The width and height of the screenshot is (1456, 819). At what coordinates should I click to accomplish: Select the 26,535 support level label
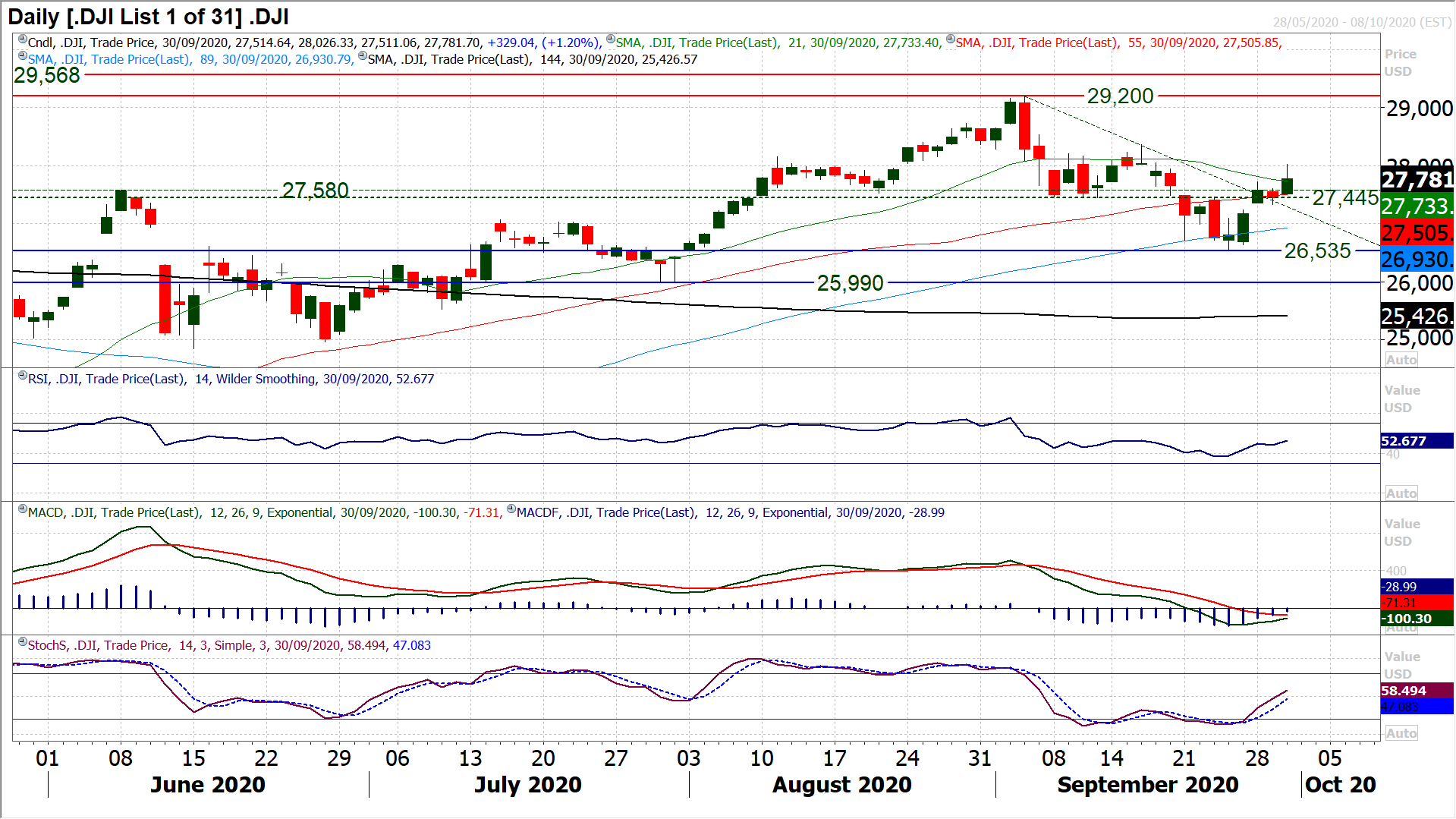[x=1317, y=250]
